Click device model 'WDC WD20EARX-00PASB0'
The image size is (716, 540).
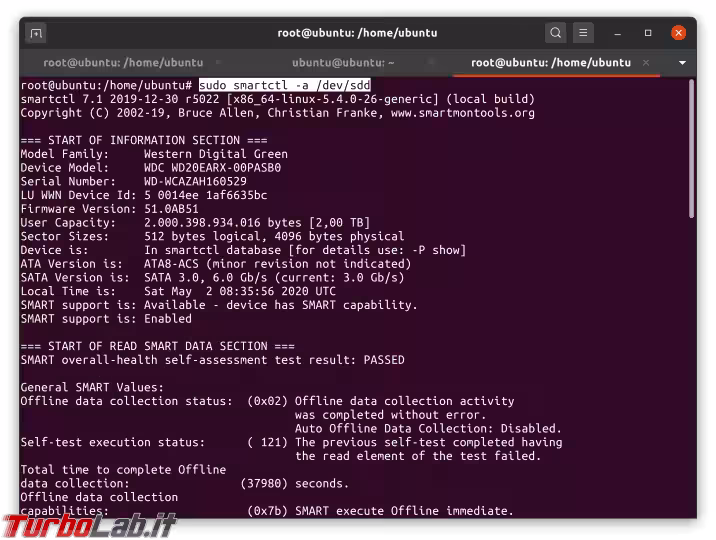(x=212, y=168)
